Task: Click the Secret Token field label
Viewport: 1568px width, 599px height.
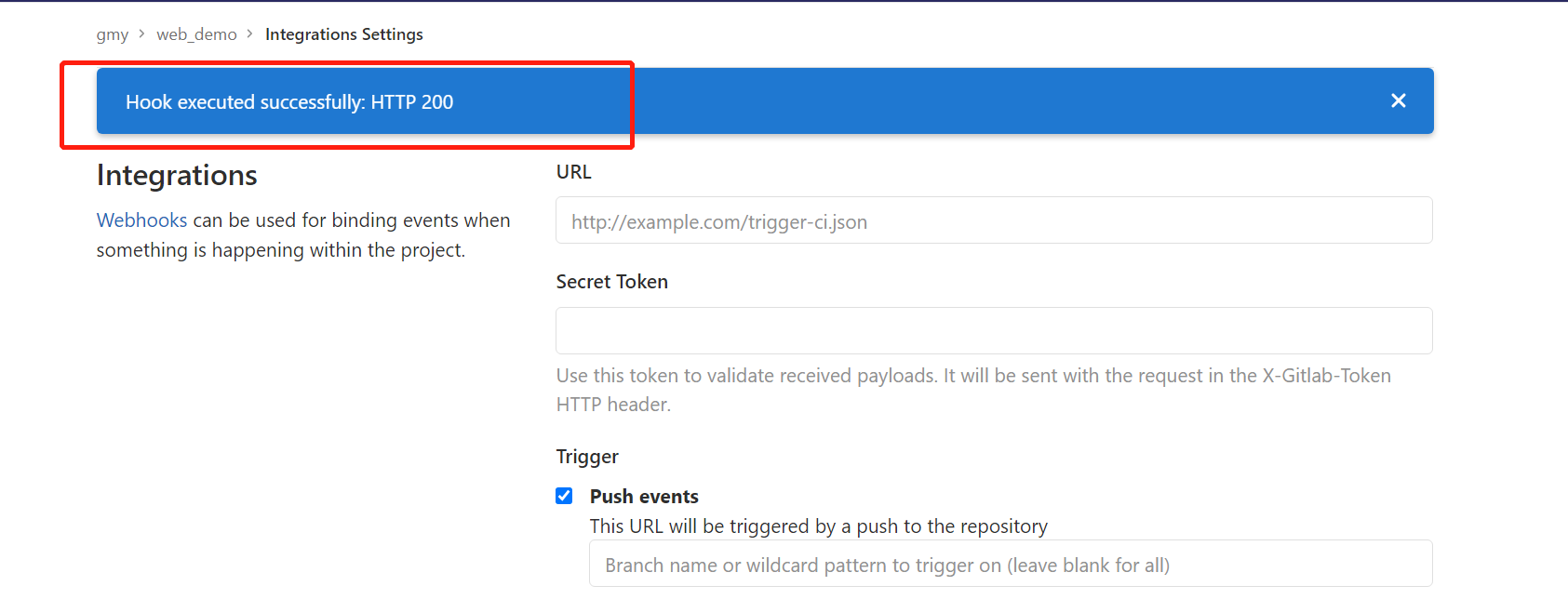Action: 612,282
